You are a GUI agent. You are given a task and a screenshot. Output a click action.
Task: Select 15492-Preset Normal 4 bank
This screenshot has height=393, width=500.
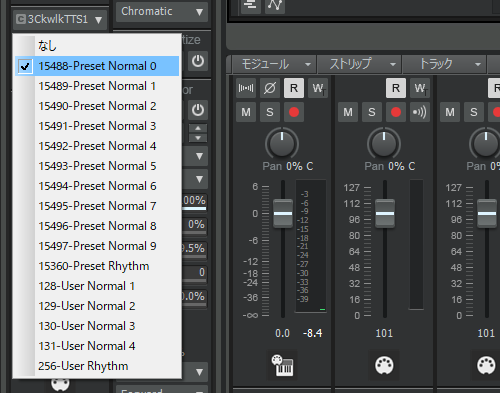coord(97,146)
